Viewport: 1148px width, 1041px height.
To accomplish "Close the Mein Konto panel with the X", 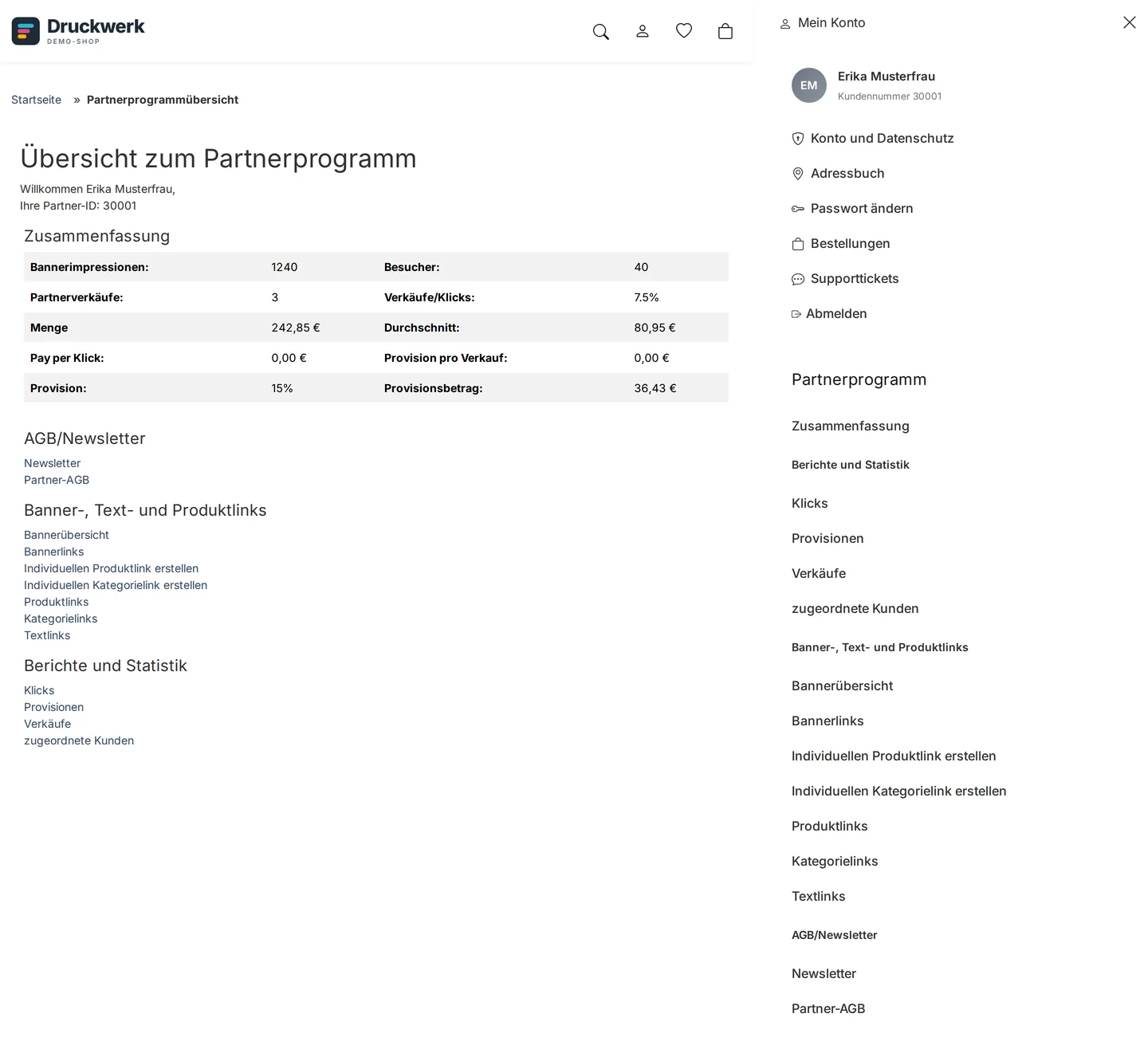I will pyautogui.click(x=1130, y=22).
